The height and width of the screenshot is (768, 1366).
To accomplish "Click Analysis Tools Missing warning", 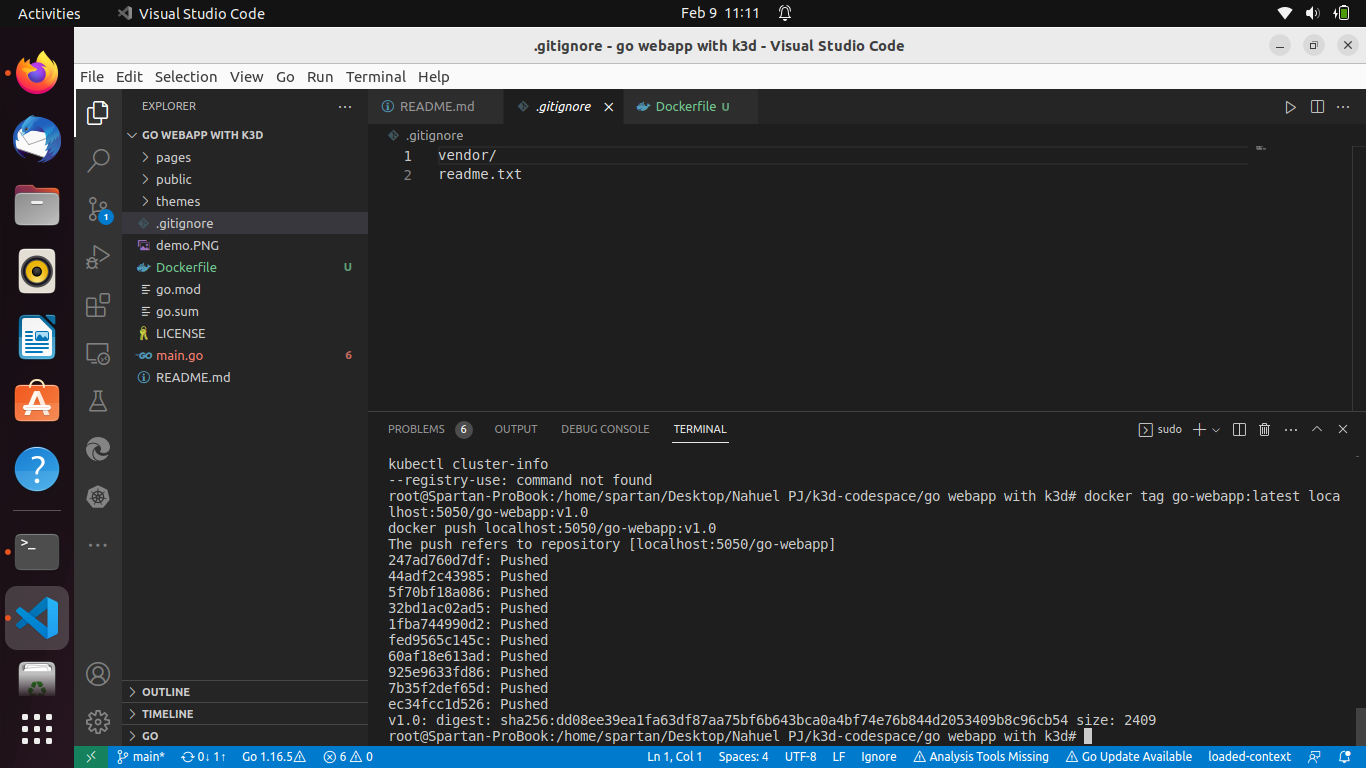I will [x=981, y=757].
